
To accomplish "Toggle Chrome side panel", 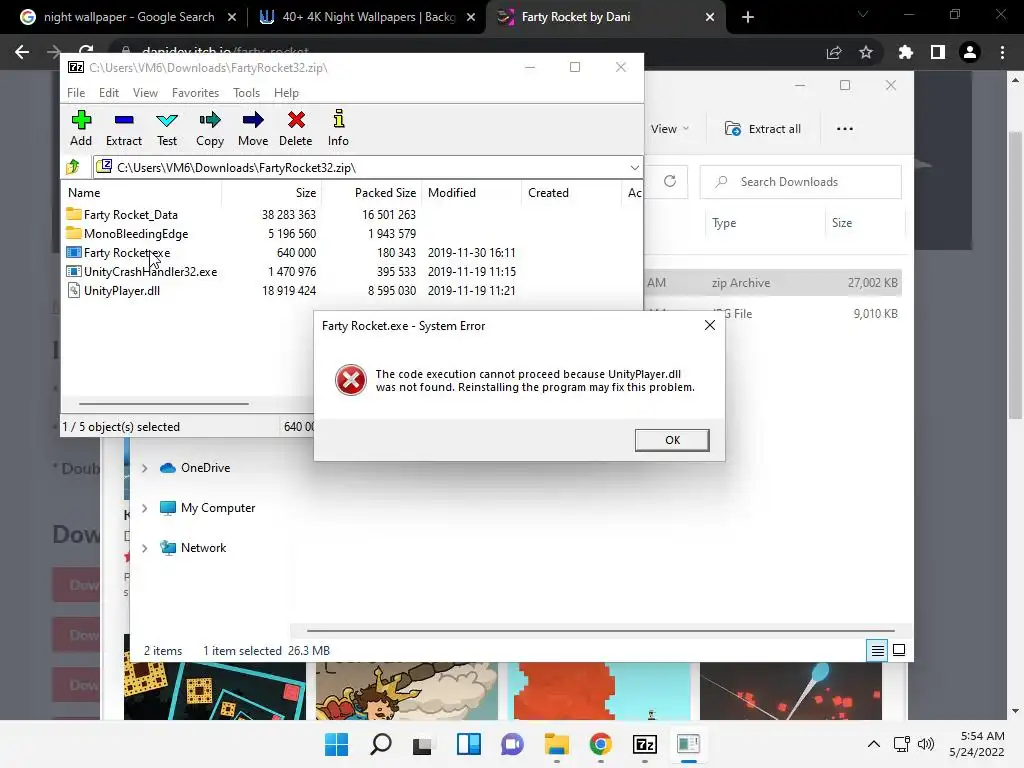I will click(x=938, y=52).
